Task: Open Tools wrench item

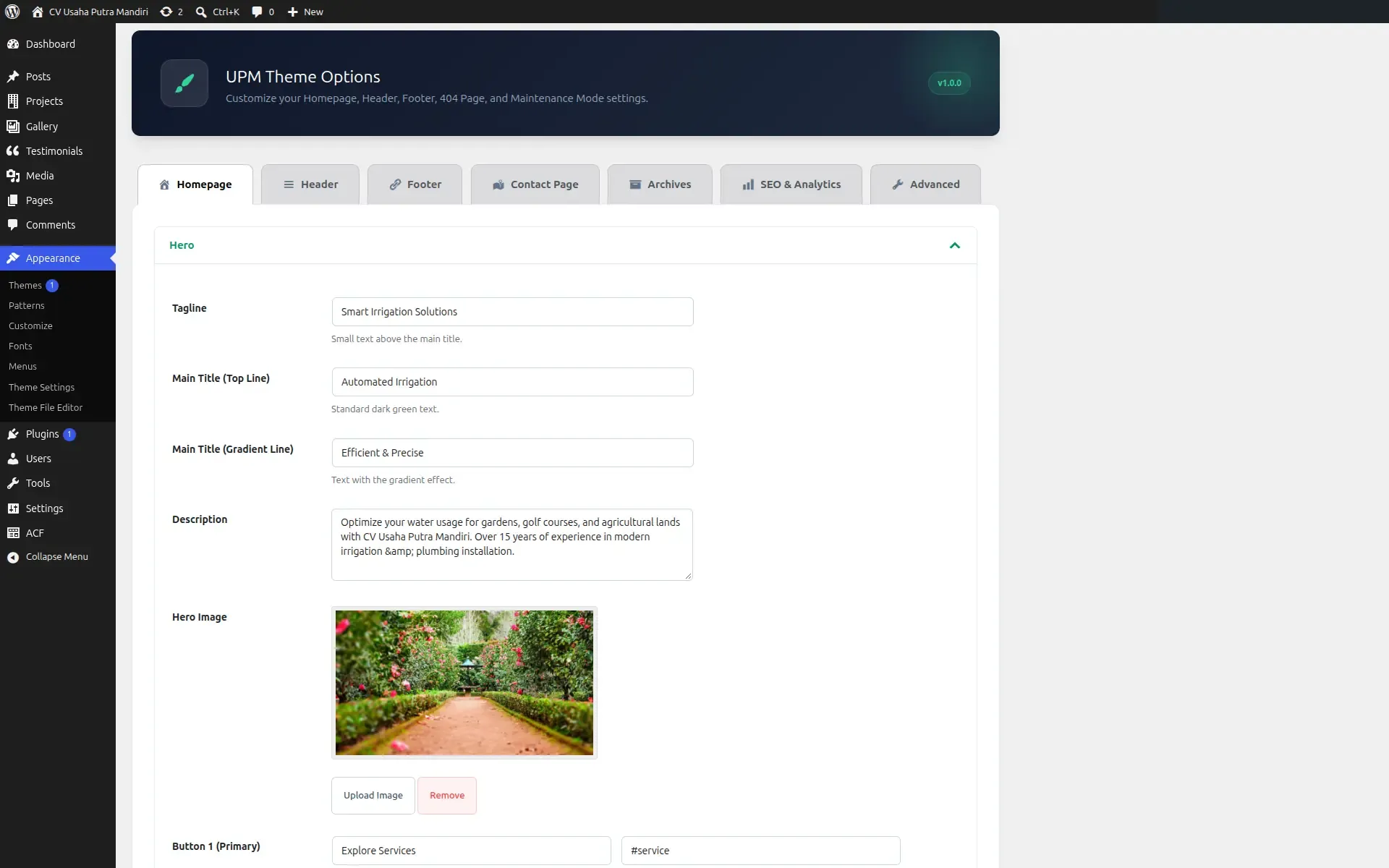Action: point(58,483)
